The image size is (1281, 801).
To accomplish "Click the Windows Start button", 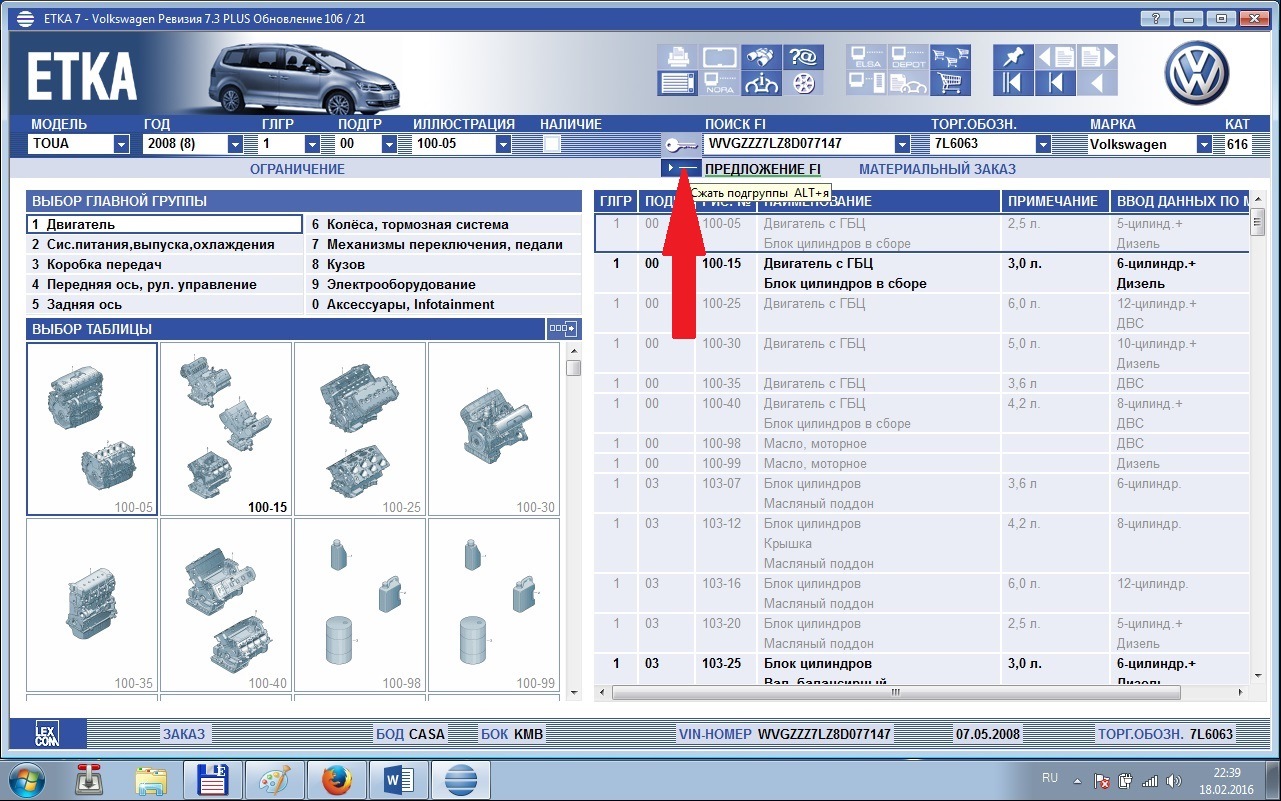I will tap(27, 779).
